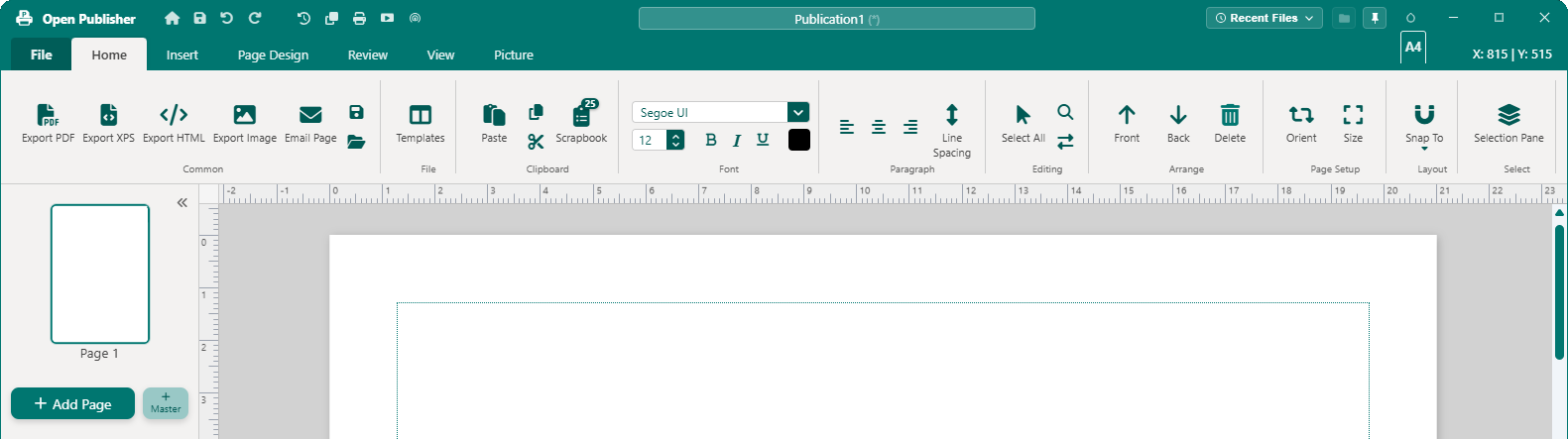Click Export Image in the ribbon
Screen dimensions: 1568x439
(244, 123)
